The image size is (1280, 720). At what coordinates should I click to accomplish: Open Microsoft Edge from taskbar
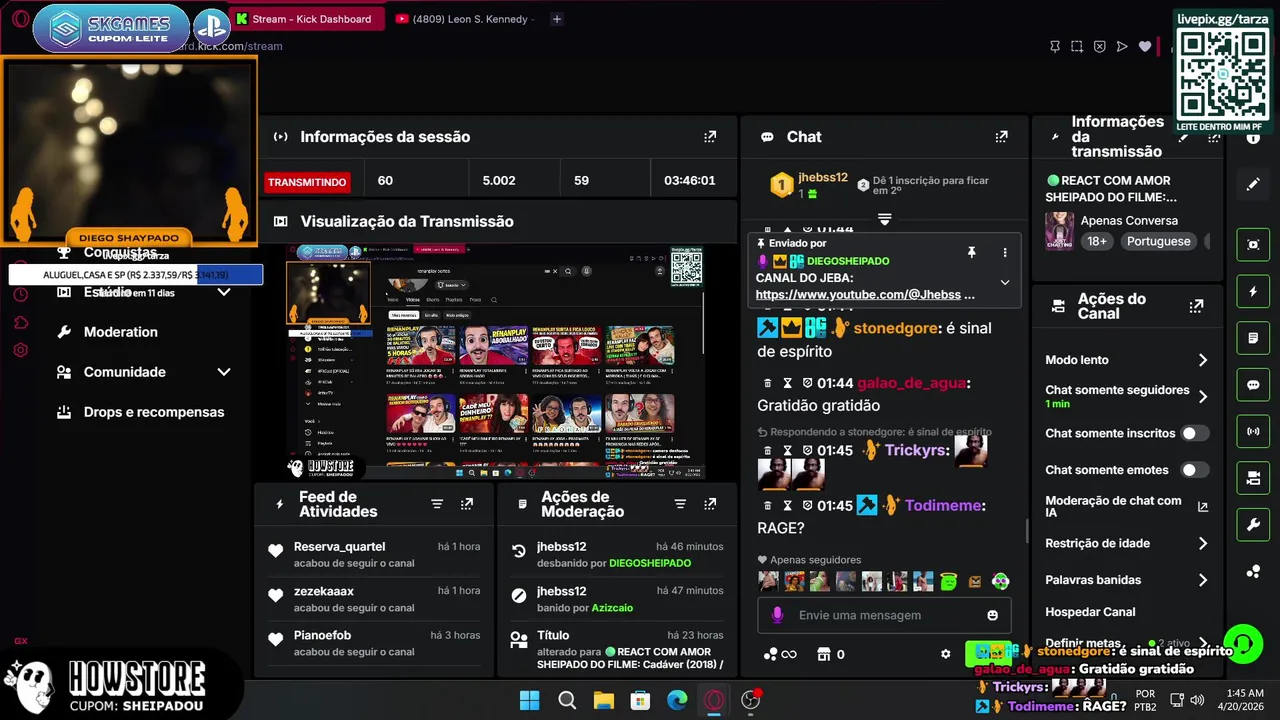point(677,700)
